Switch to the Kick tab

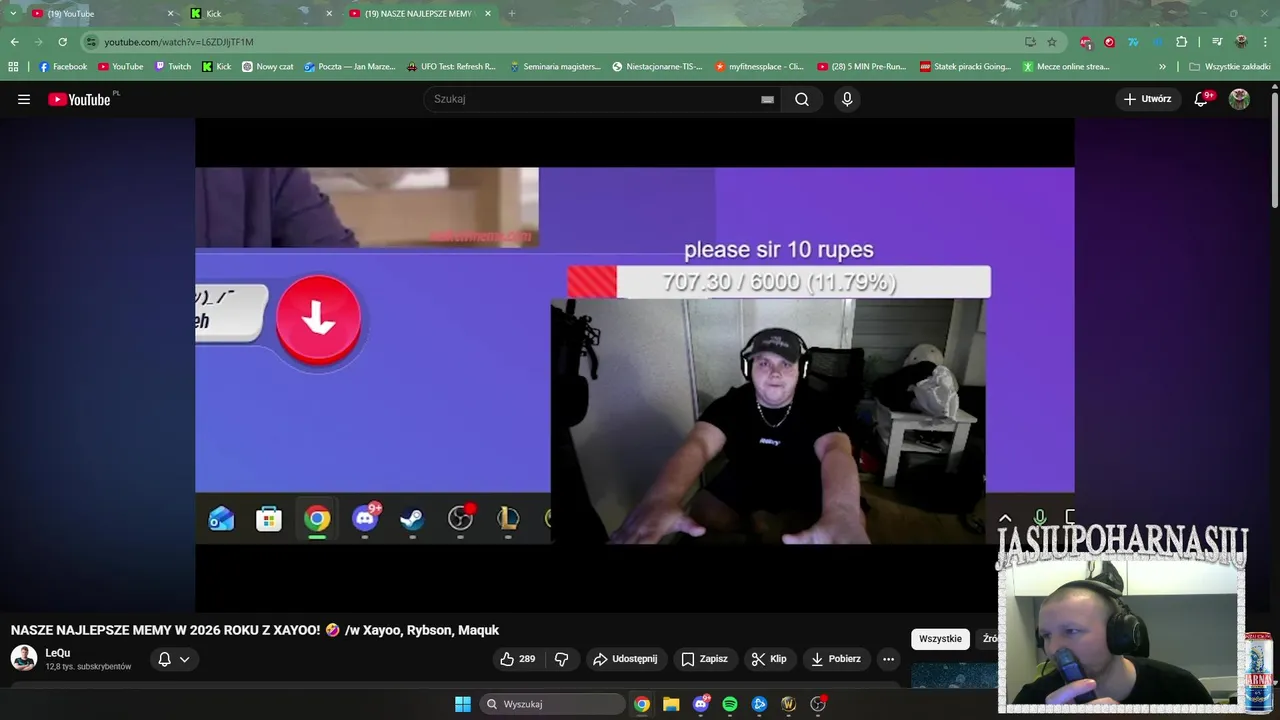coord(262,14)
